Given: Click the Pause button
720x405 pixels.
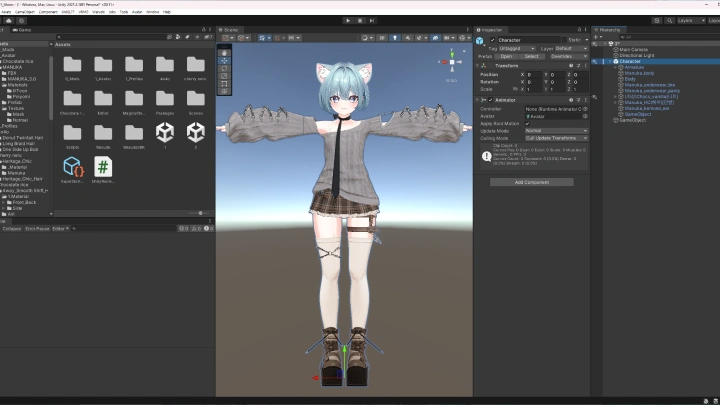Looking at the screenshot, I should point(360,21).
